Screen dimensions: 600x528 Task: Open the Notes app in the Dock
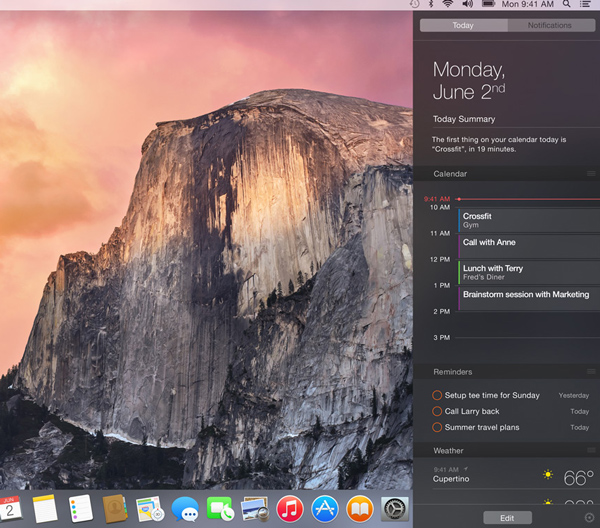click(45, 509)
